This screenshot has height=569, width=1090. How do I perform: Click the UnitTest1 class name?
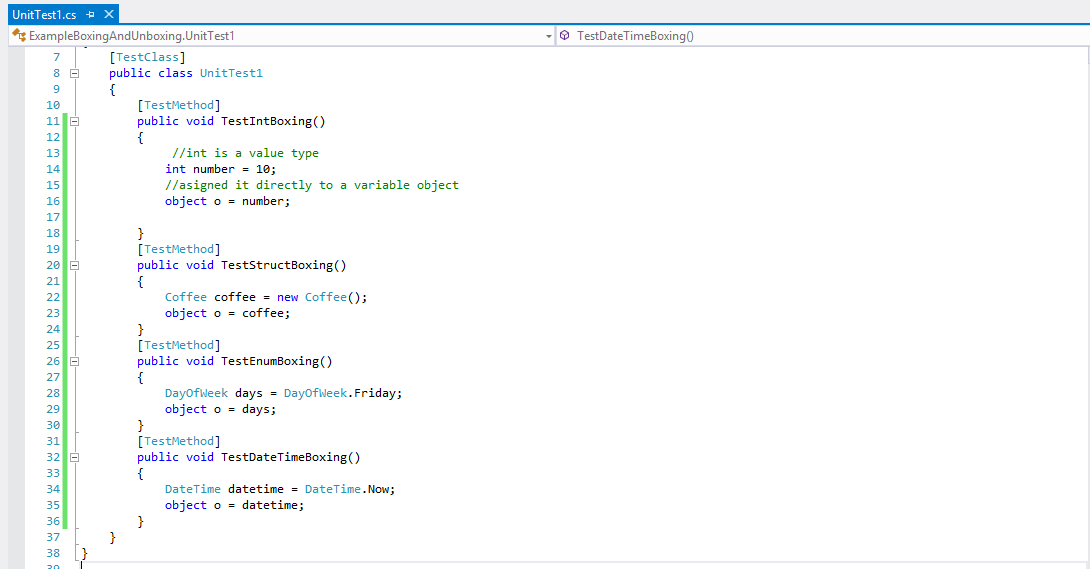click(x=231, y=73)
